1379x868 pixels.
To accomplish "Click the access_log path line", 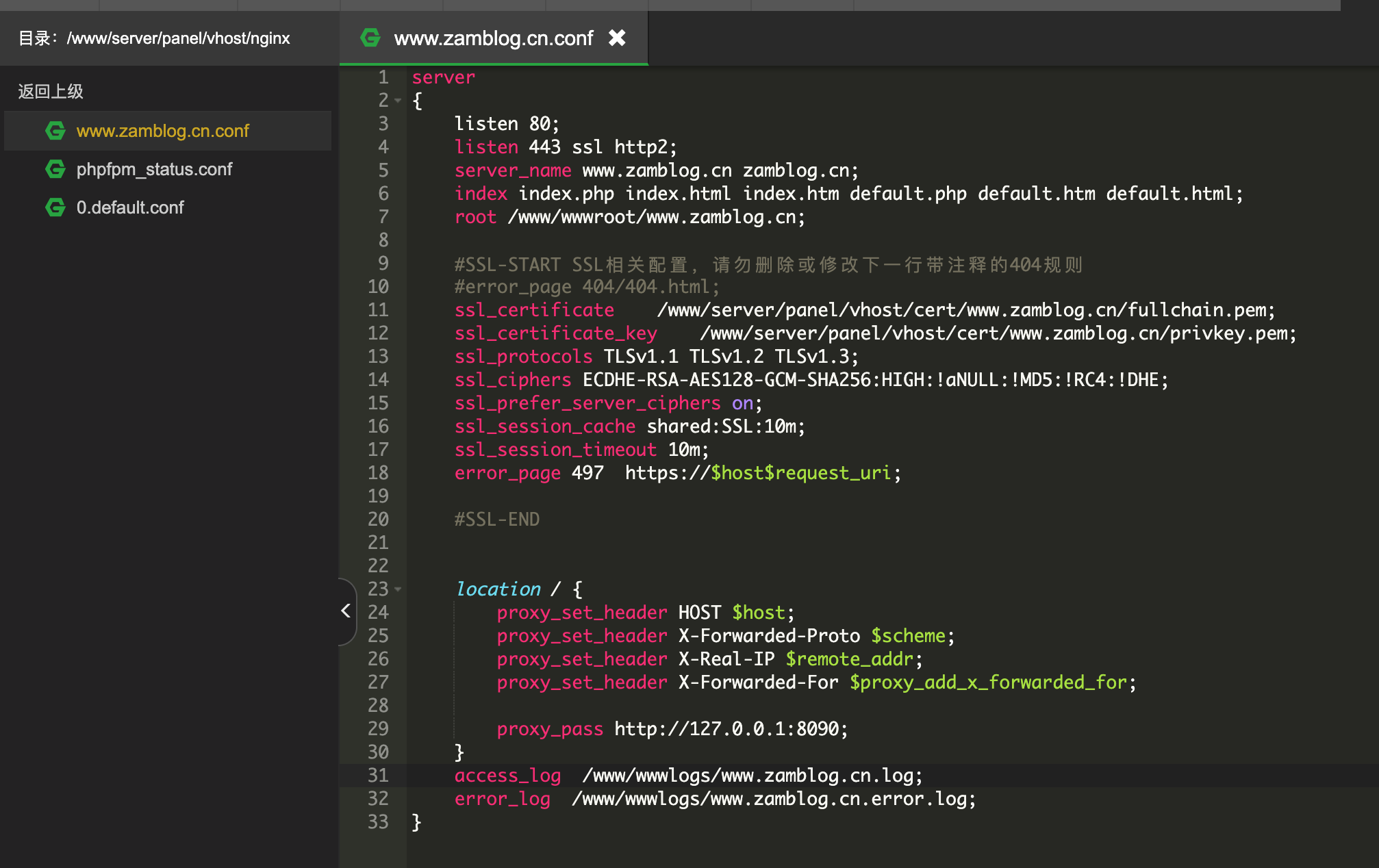I will pos(689,776).
